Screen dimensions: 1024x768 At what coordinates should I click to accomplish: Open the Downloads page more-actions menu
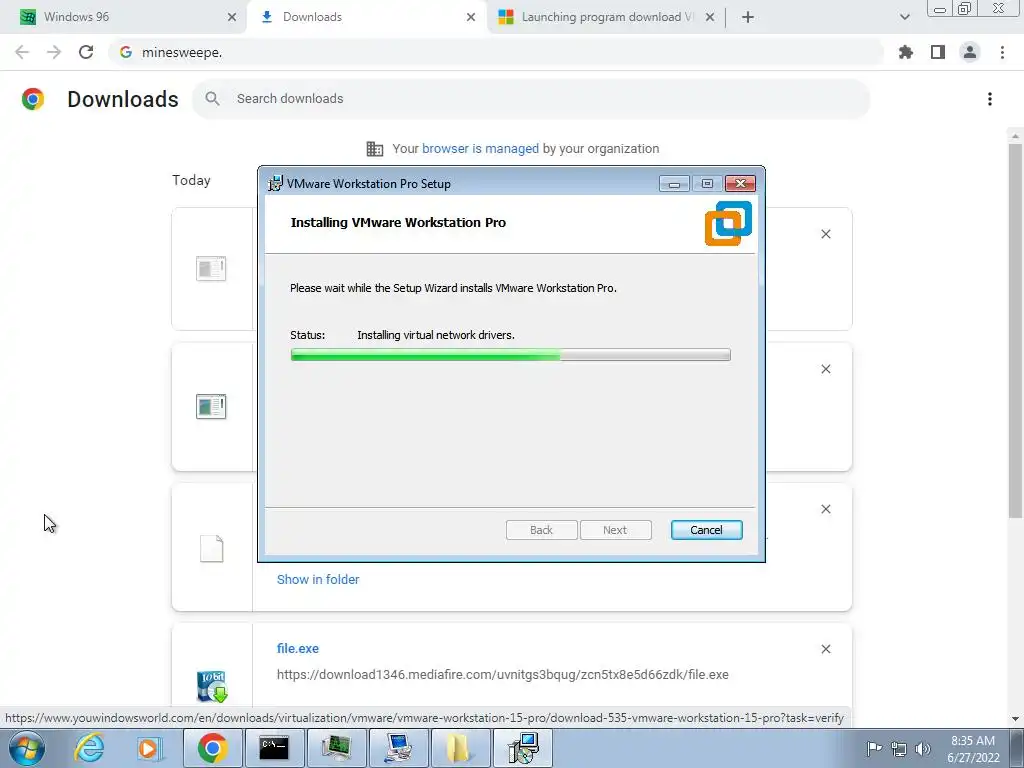pos(990,99)
